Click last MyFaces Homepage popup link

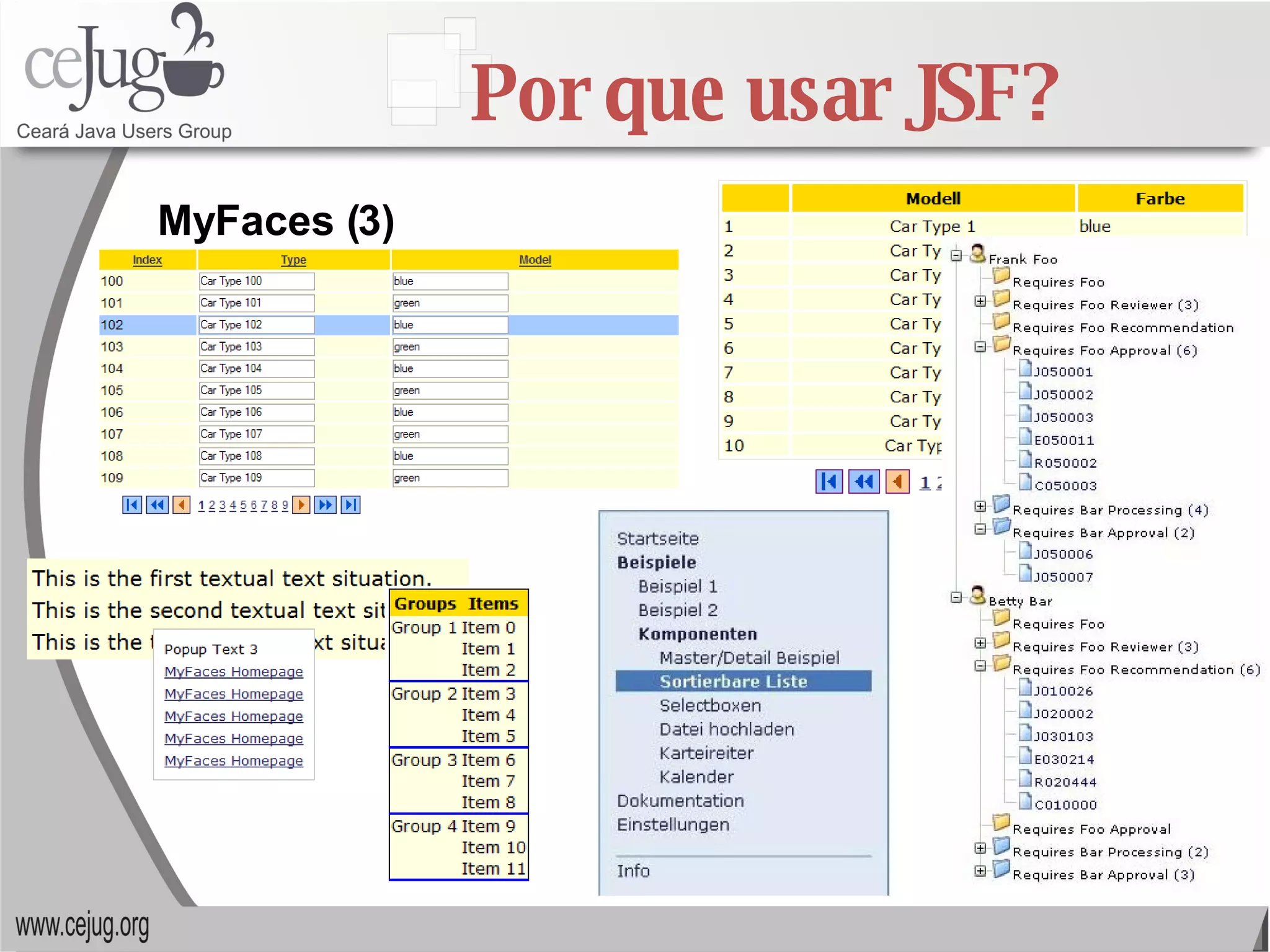pyautogui.click(x=234, y=761)
